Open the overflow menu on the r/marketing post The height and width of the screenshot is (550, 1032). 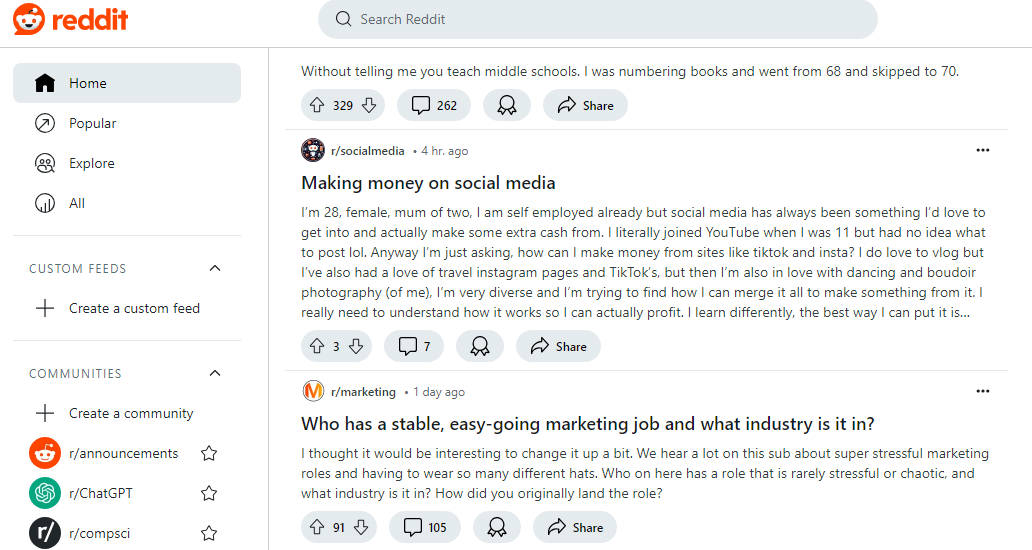click(x=983, y=391)
